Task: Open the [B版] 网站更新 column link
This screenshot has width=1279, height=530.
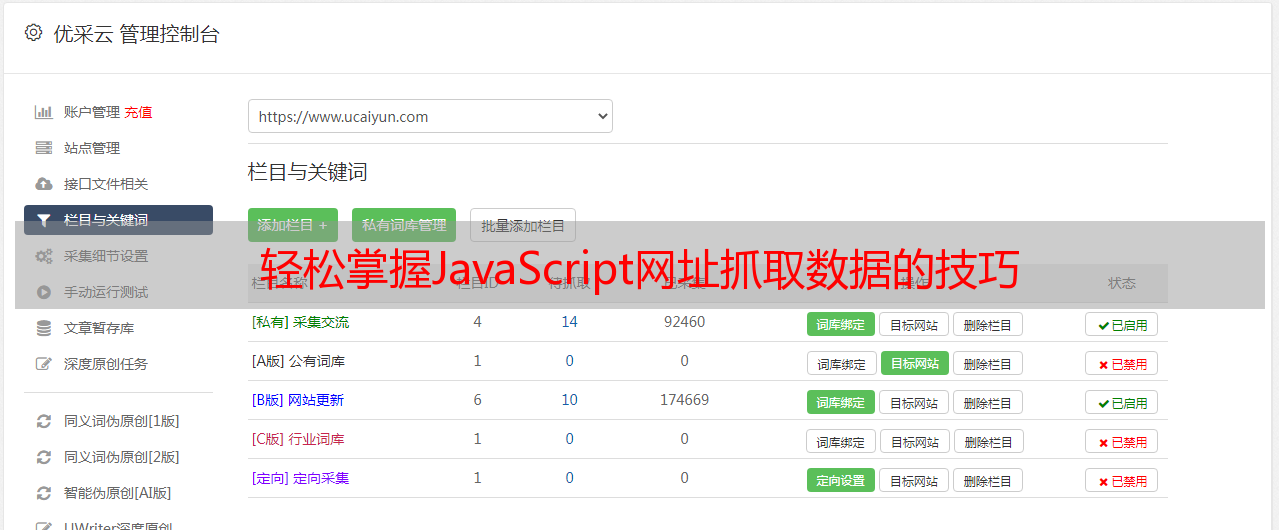Action: coord(298,400)
